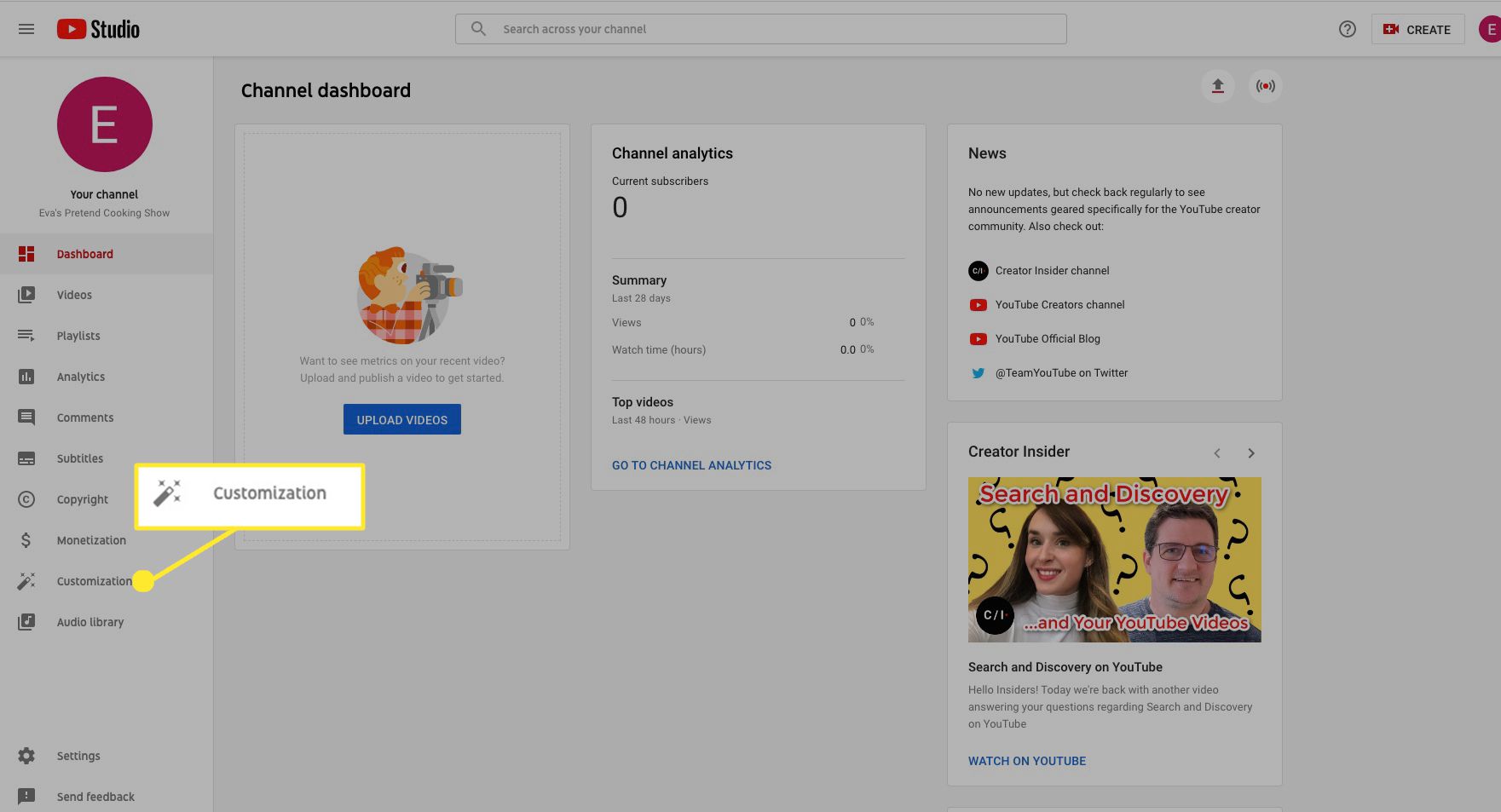Screen dimensions: 1501x812
Task: Click the upload videos arrow icon
Action: pos(1217,86)
